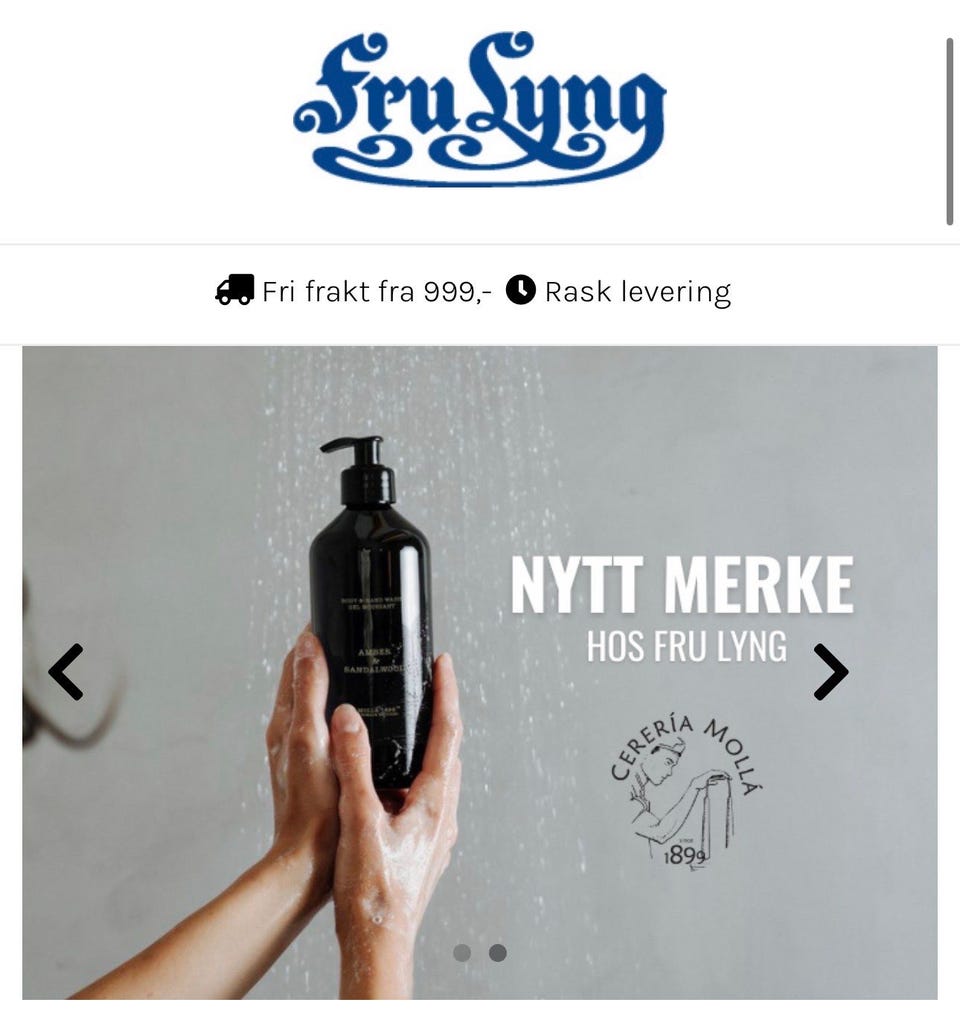Advance carousel with right chevron arrow
This screenshot has height=1017, width=960.
point(831,672)
